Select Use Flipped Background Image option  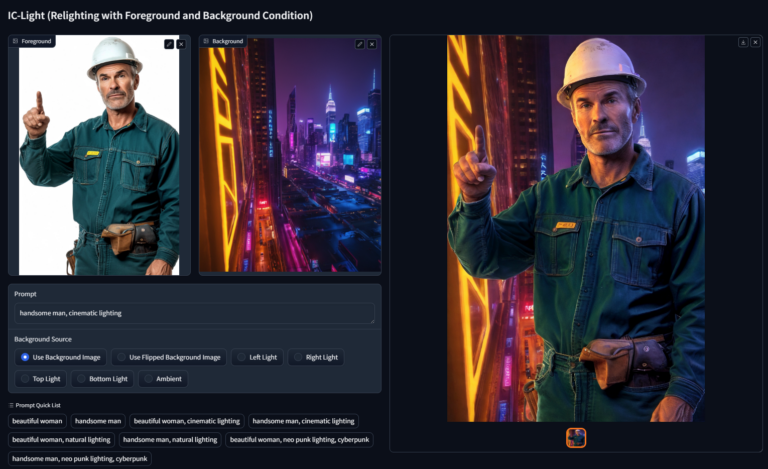tap(169, 357)
